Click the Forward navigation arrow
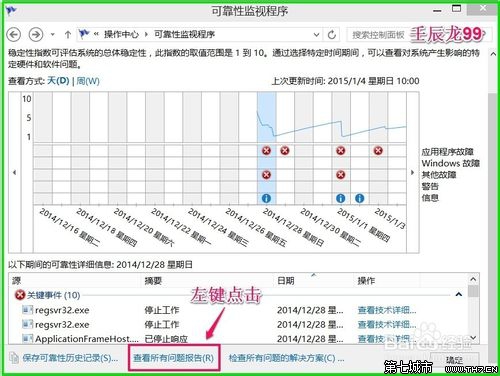 tap(36, 34)
